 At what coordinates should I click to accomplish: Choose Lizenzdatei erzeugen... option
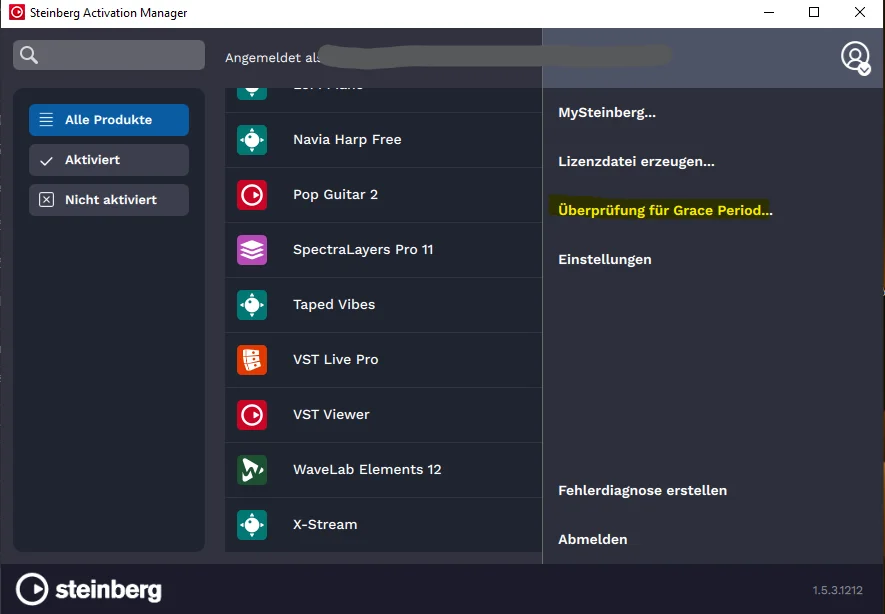point(636,161)
